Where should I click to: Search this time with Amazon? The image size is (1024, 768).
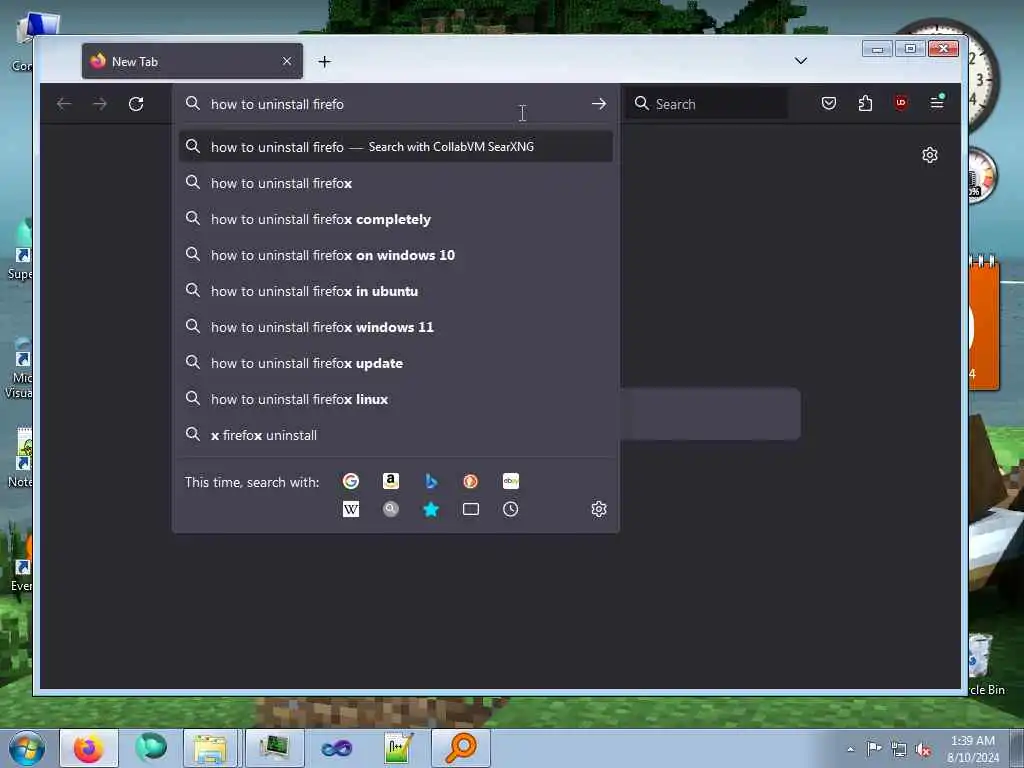[391, 481]
